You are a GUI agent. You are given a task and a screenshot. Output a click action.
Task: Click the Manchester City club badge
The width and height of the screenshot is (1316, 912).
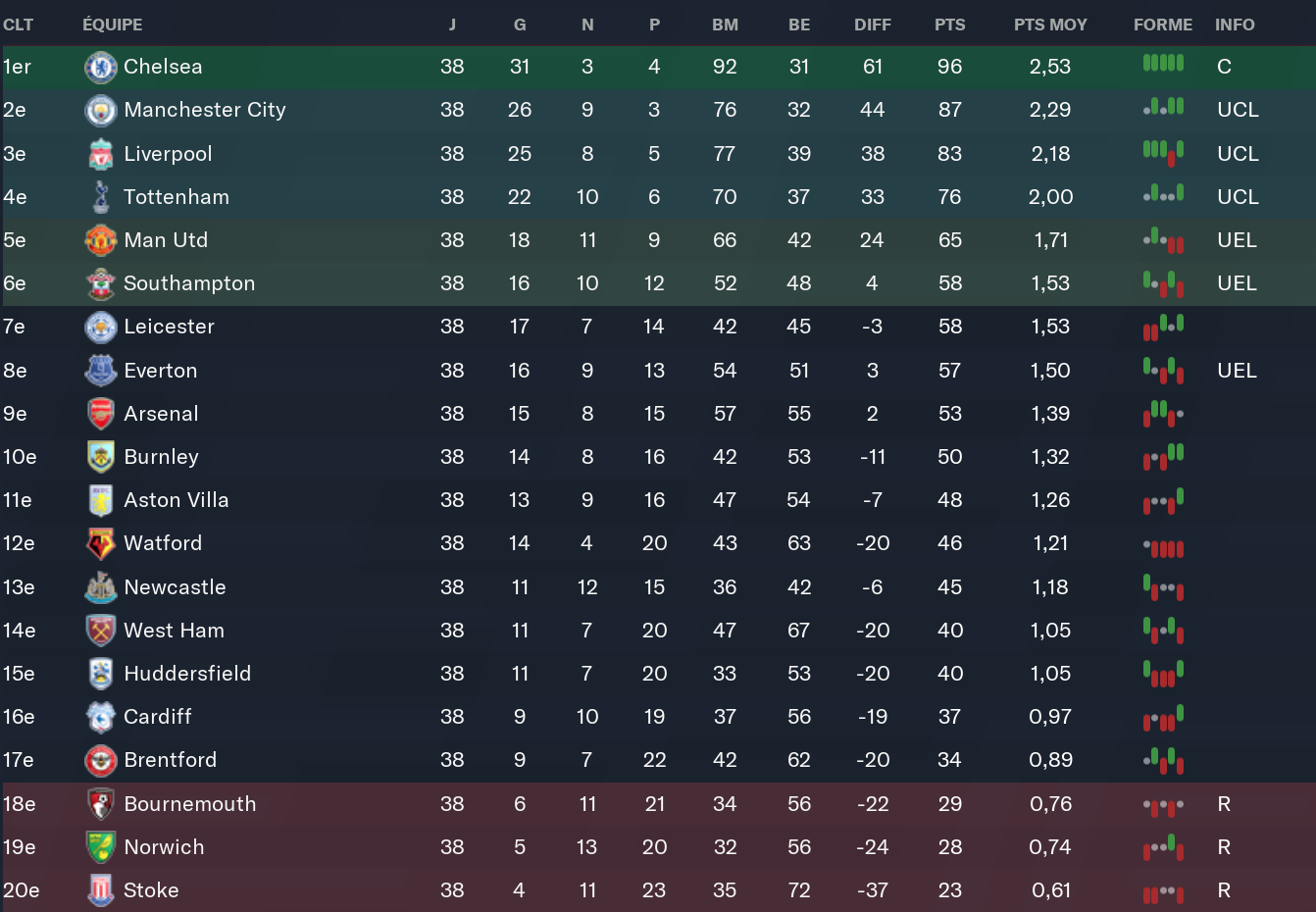[x=101, y=110]
